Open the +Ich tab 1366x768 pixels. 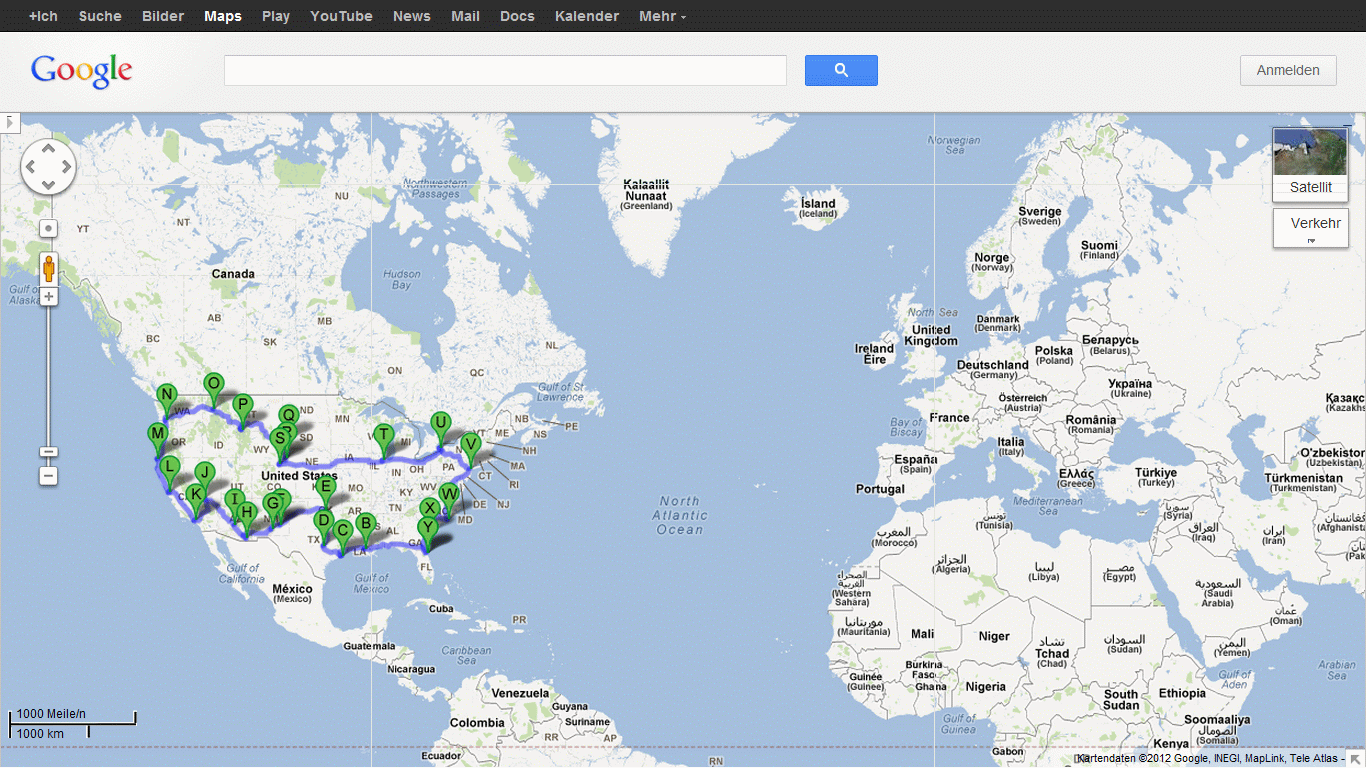tap(43, 16)
